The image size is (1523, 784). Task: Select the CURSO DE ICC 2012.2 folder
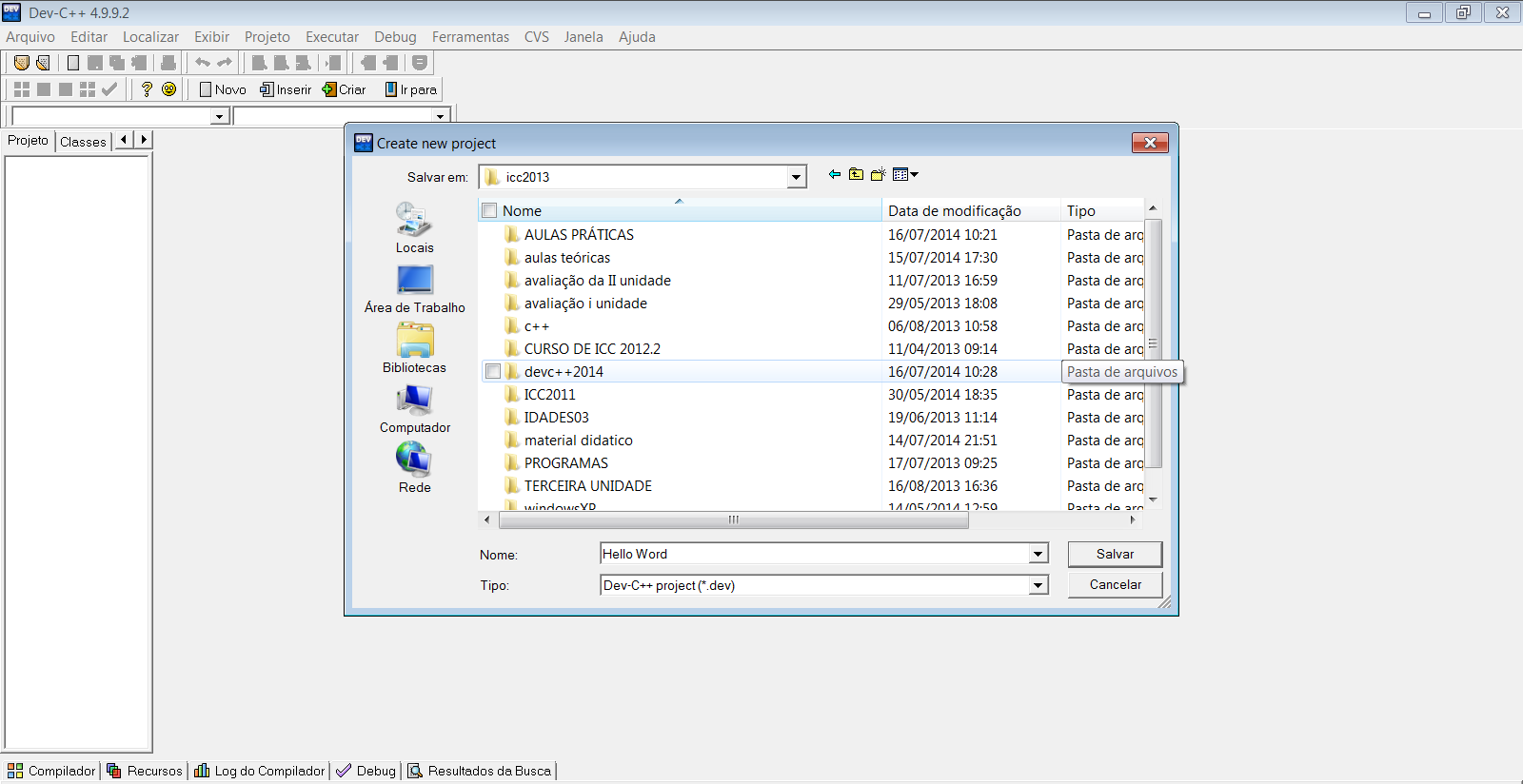(x=592, y=348)
